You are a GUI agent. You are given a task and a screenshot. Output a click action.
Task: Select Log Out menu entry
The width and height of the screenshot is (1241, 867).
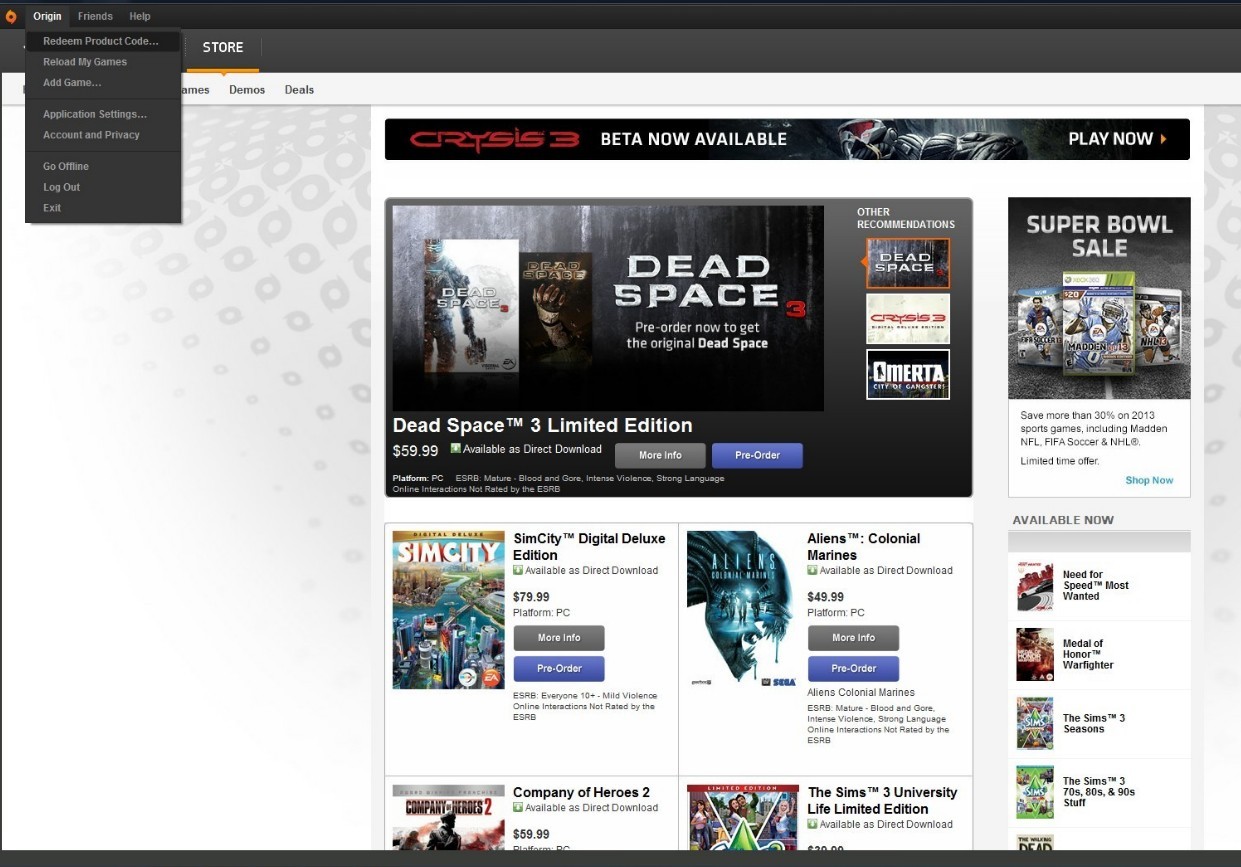click(61, 187)
